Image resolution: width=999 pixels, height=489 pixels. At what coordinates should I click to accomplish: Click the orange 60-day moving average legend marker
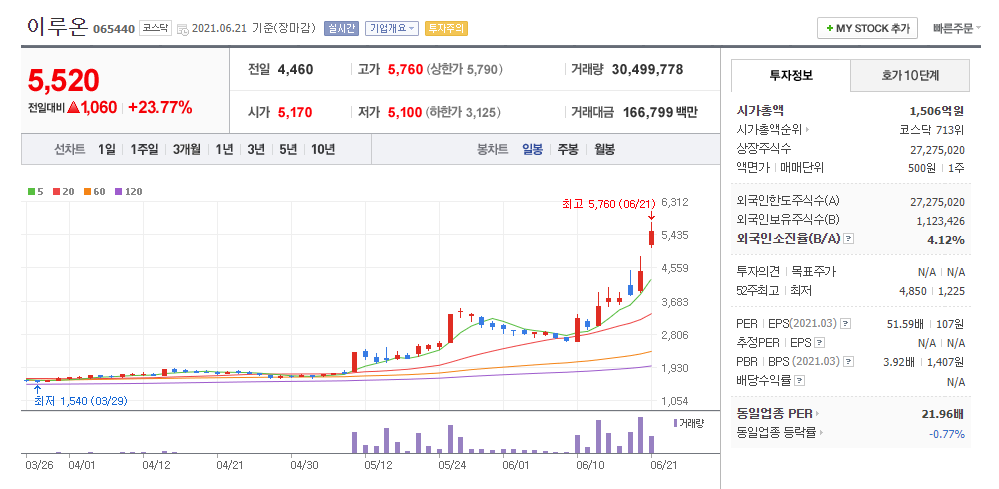coord(87,192)
